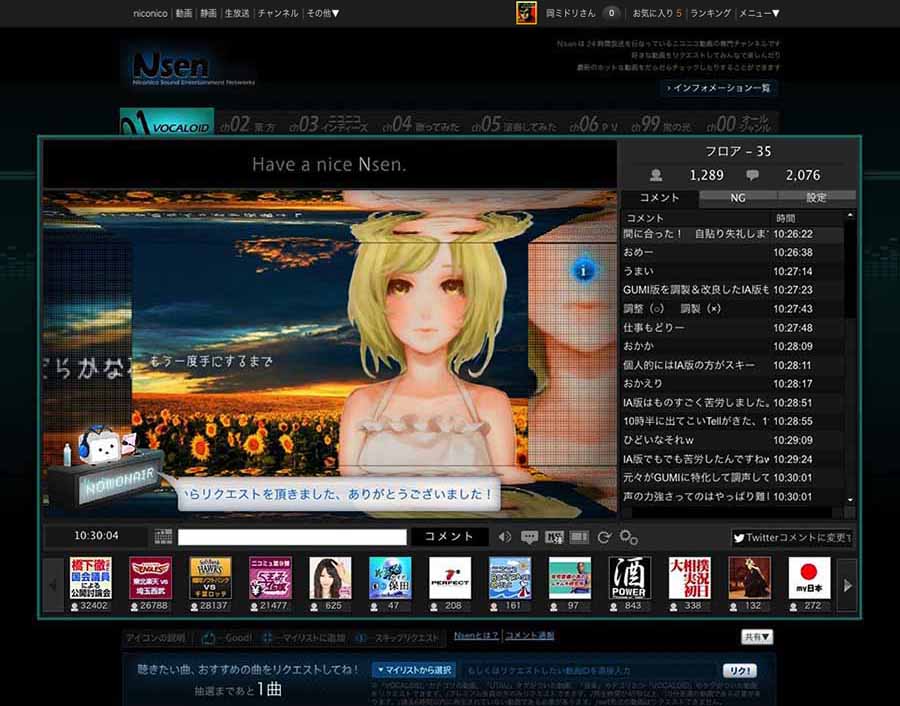The image size is (900, 706).
Task: Focus the comment text input field
Action: tap(292, 537)
